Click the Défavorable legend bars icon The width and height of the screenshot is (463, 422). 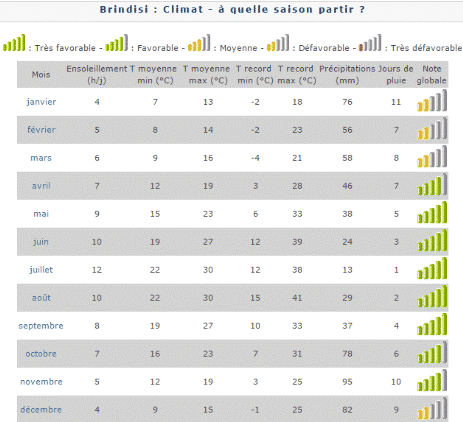point(278,43)
